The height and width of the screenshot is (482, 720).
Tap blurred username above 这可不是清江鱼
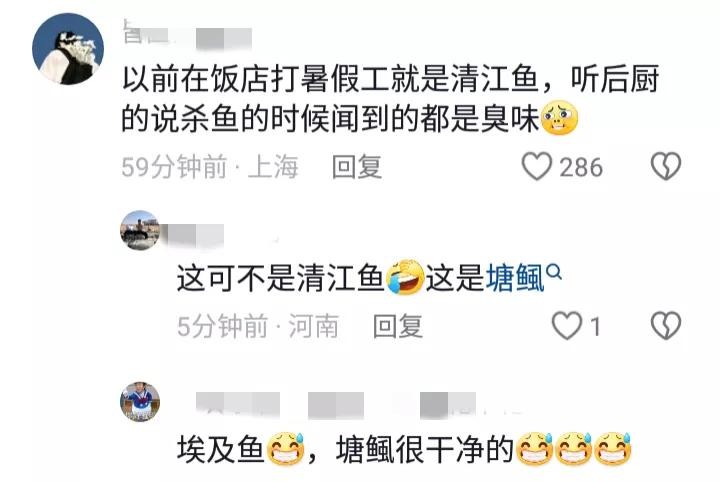195,235
